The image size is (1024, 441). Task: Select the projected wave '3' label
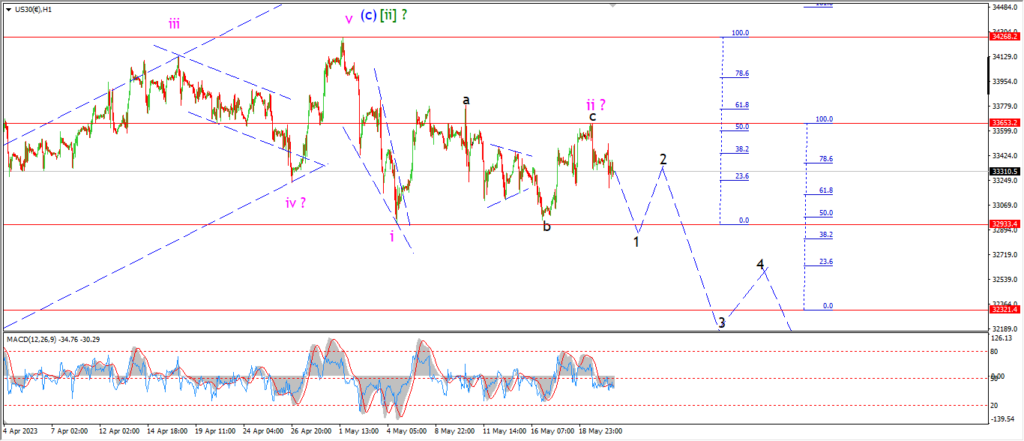(721, 323)
